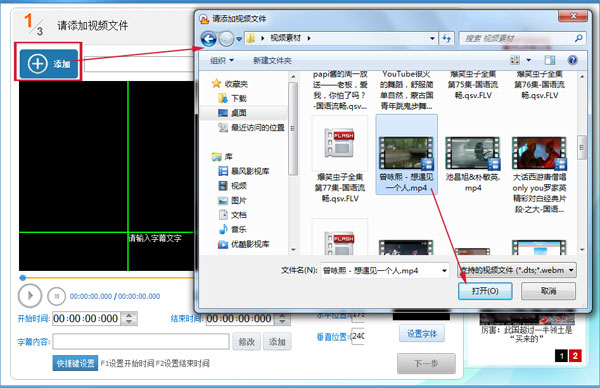Click the 打开(O) button
The width and height of the screenshot is (600, 388).
pyautogui.click(x=485, y=291)
